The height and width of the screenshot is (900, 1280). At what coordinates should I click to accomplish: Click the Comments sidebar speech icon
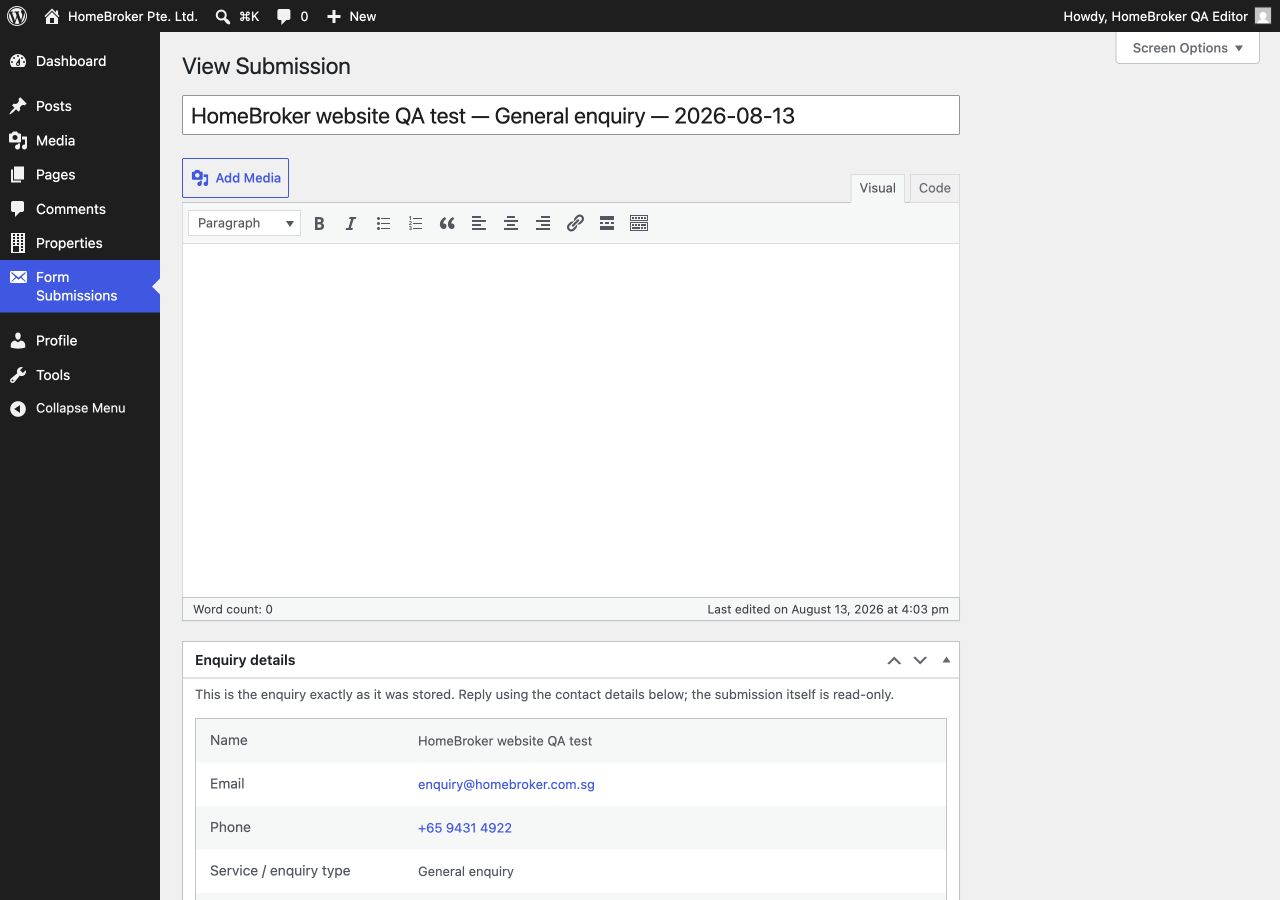point(18,209)
